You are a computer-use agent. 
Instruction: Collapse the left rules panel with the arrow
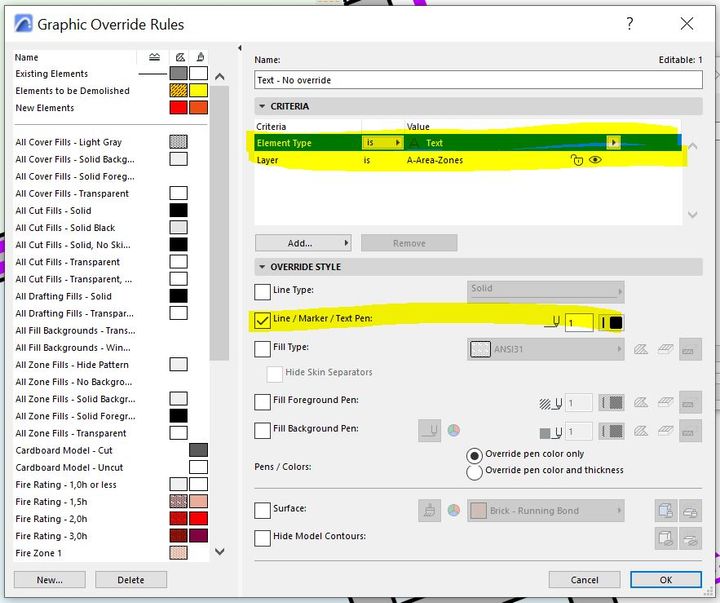pos(240,48)
